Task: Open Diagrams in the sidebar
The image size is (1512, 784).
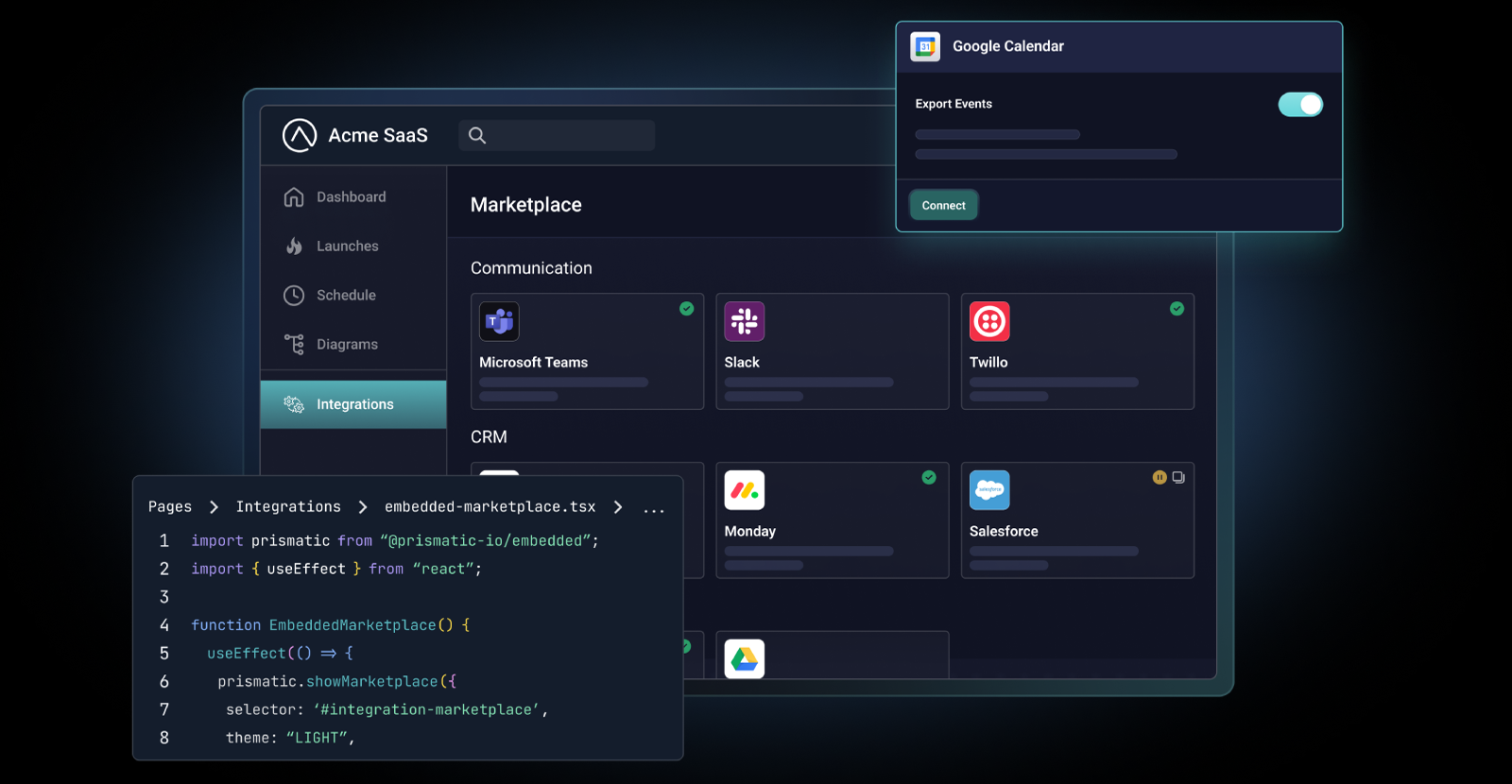Action: (x=353, y=344)
